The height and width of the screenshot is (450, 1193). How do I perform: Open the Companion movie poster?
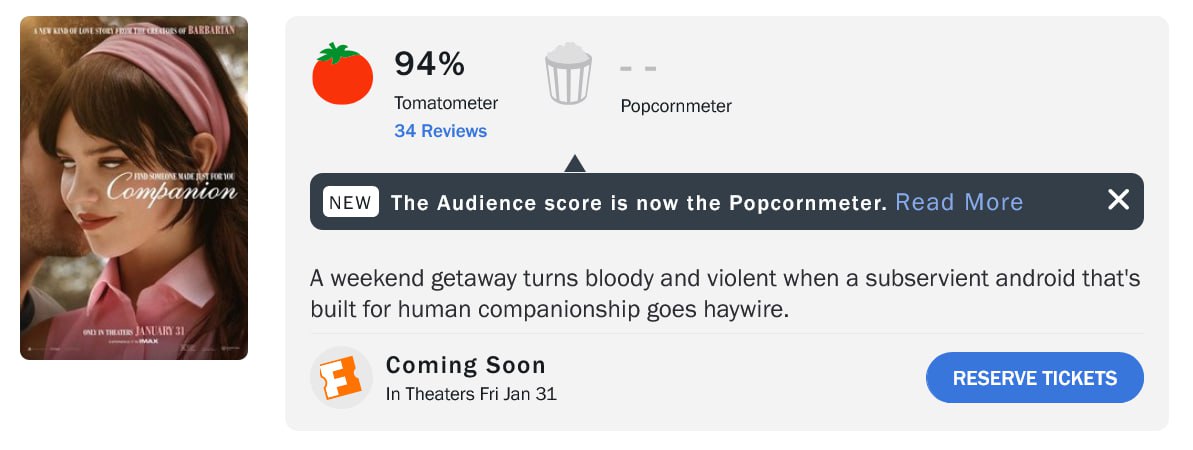(x=134, y=188)
